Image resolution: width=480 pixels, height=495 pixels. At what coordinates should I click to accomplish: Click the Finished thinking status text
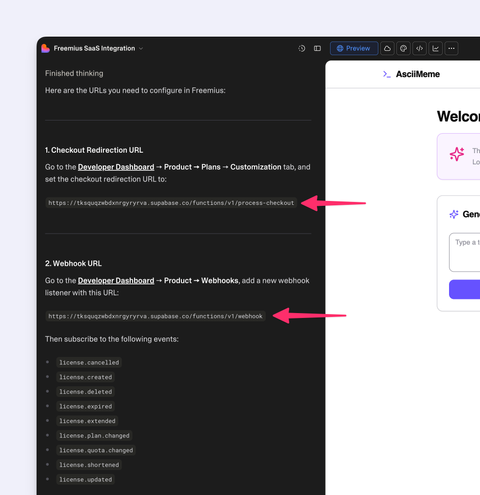74,73
